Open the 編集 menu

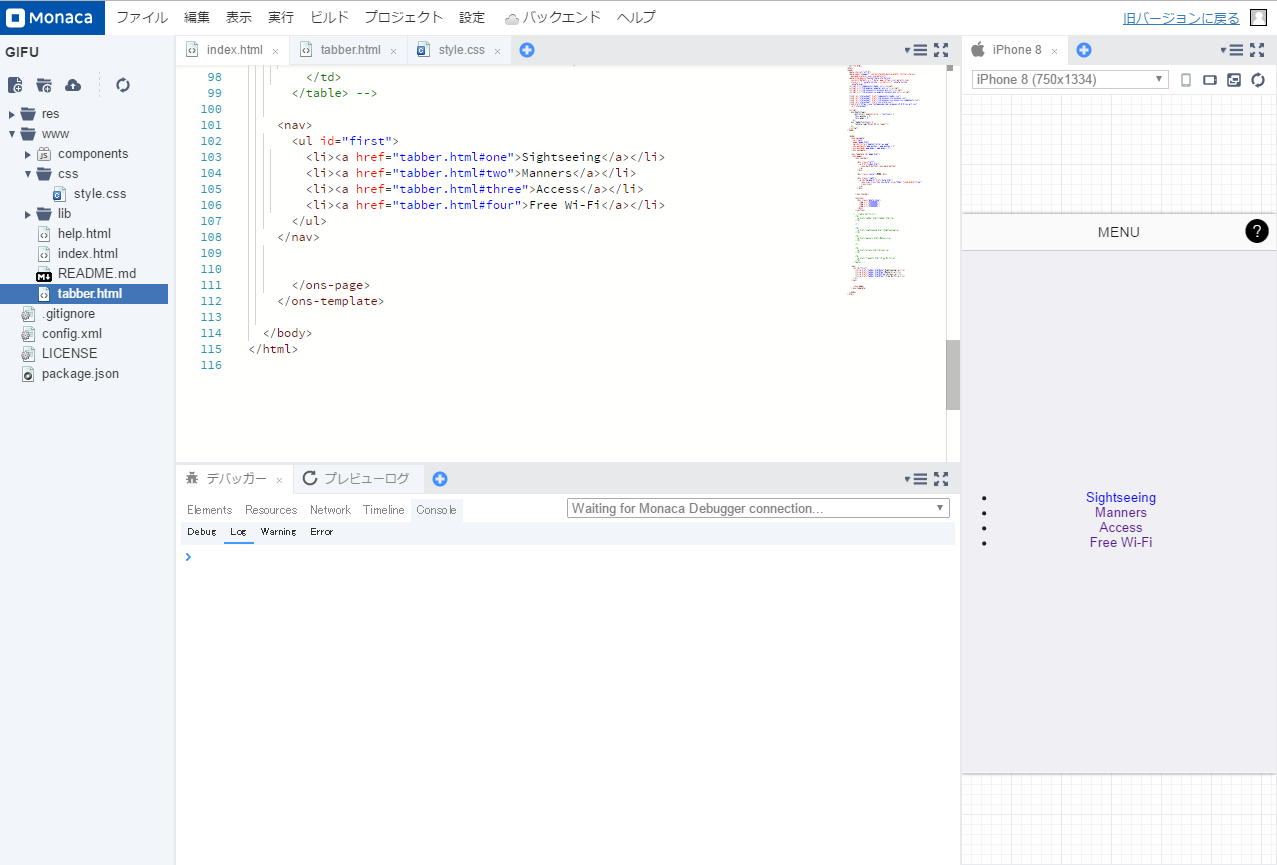[197, 17]
